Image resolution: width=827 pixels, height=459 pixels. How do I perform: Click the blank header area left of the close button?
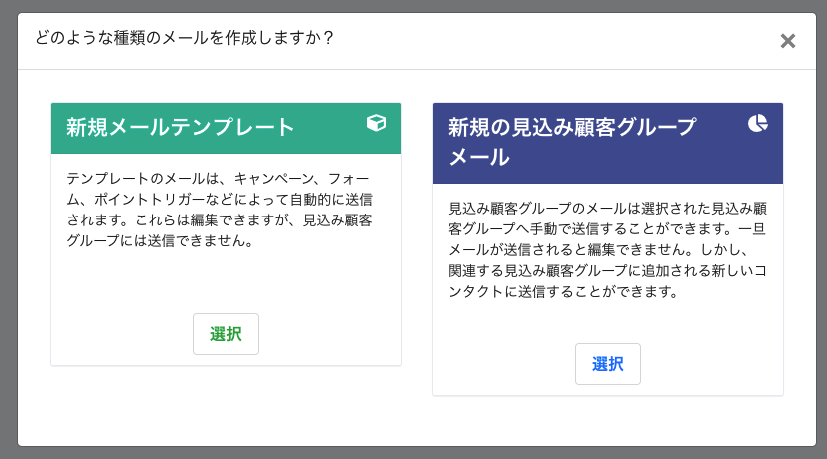pos(600,40)
